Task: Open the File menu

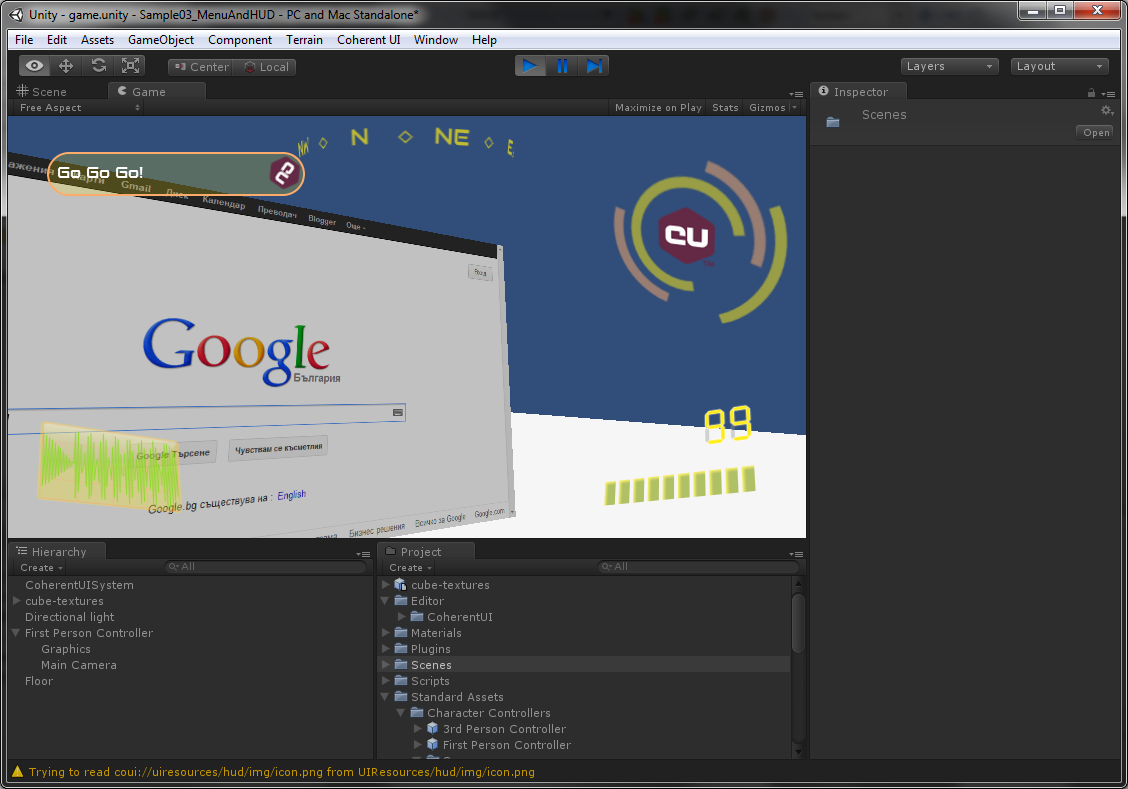Action: pyautogui.click(x=24, y=40)
